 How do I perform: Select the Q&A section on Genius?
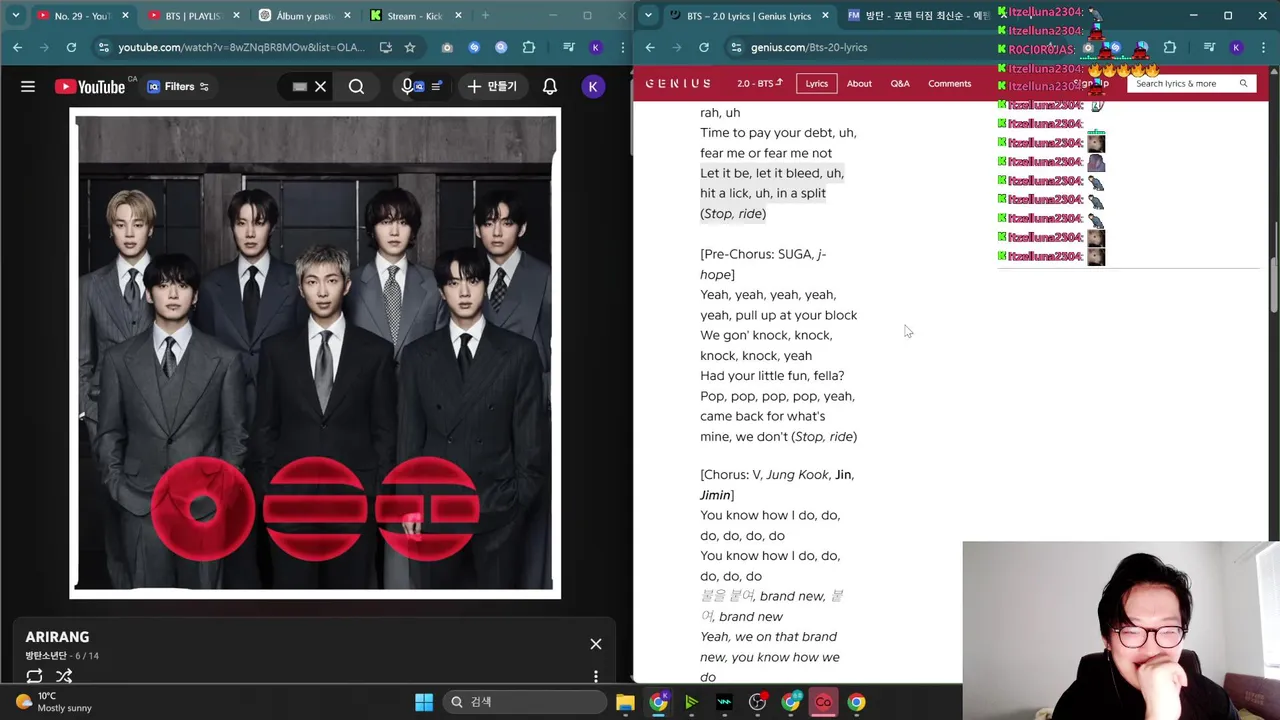[x=900, y=84]
